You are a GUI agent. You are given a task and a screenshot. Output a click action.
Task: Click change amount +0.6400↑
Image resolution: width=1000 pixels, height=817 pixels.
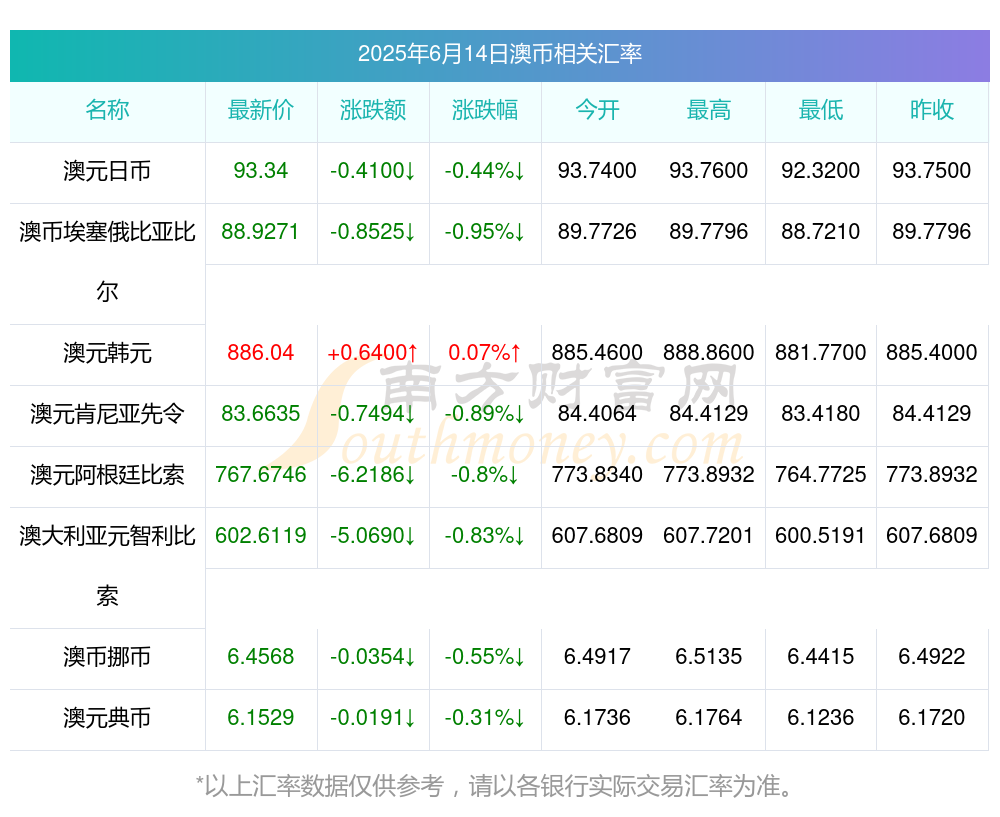[x=373, y=352]
